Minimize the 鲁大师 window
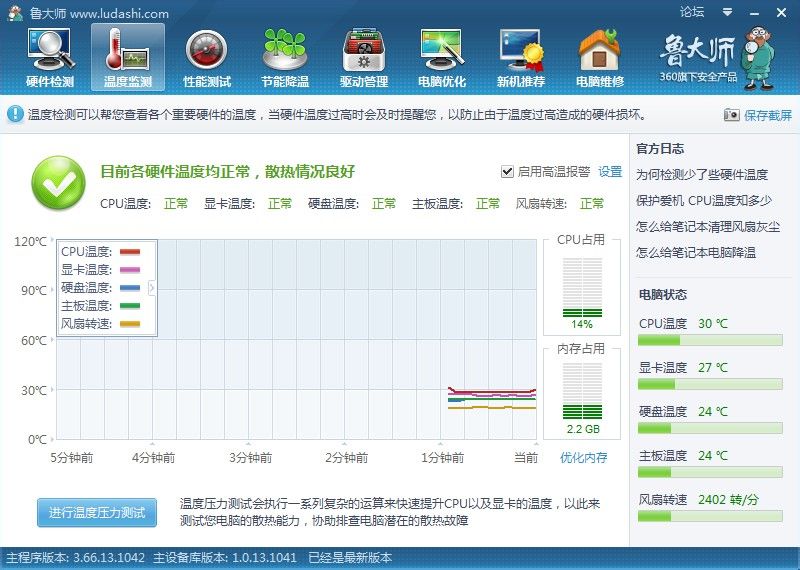 755,13
